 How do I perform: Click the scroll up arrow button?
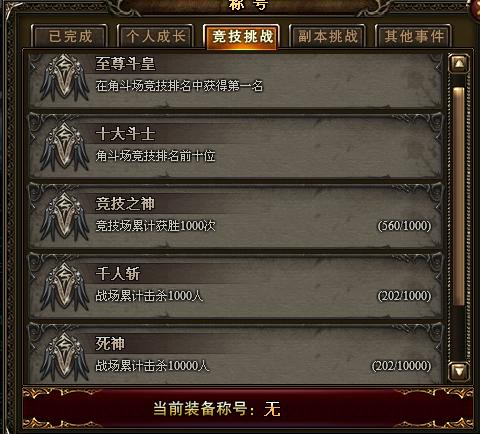[x=459, y=63]
